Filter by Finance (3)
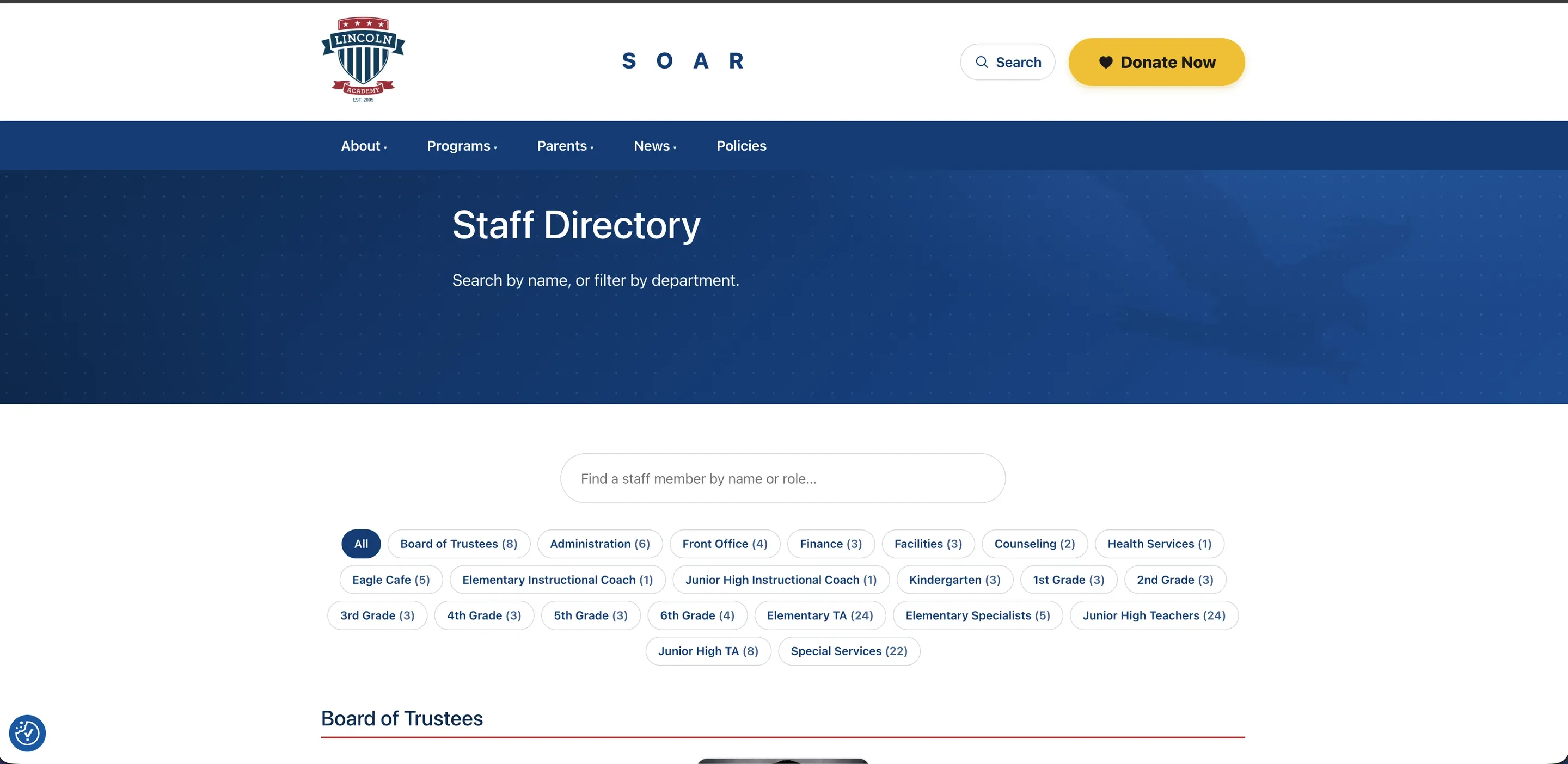The image size is (1568, 764). (831, 544)
